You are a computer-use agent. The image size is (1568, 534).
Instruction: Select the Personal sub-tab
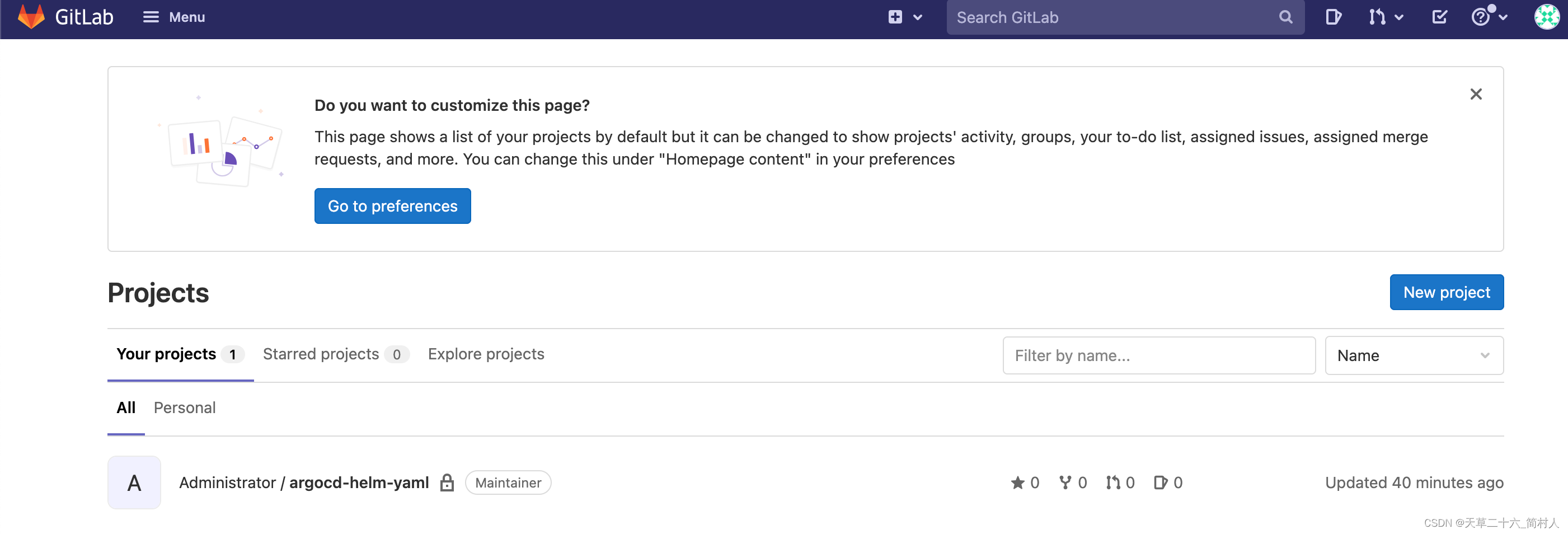click(x=185, y=407)
